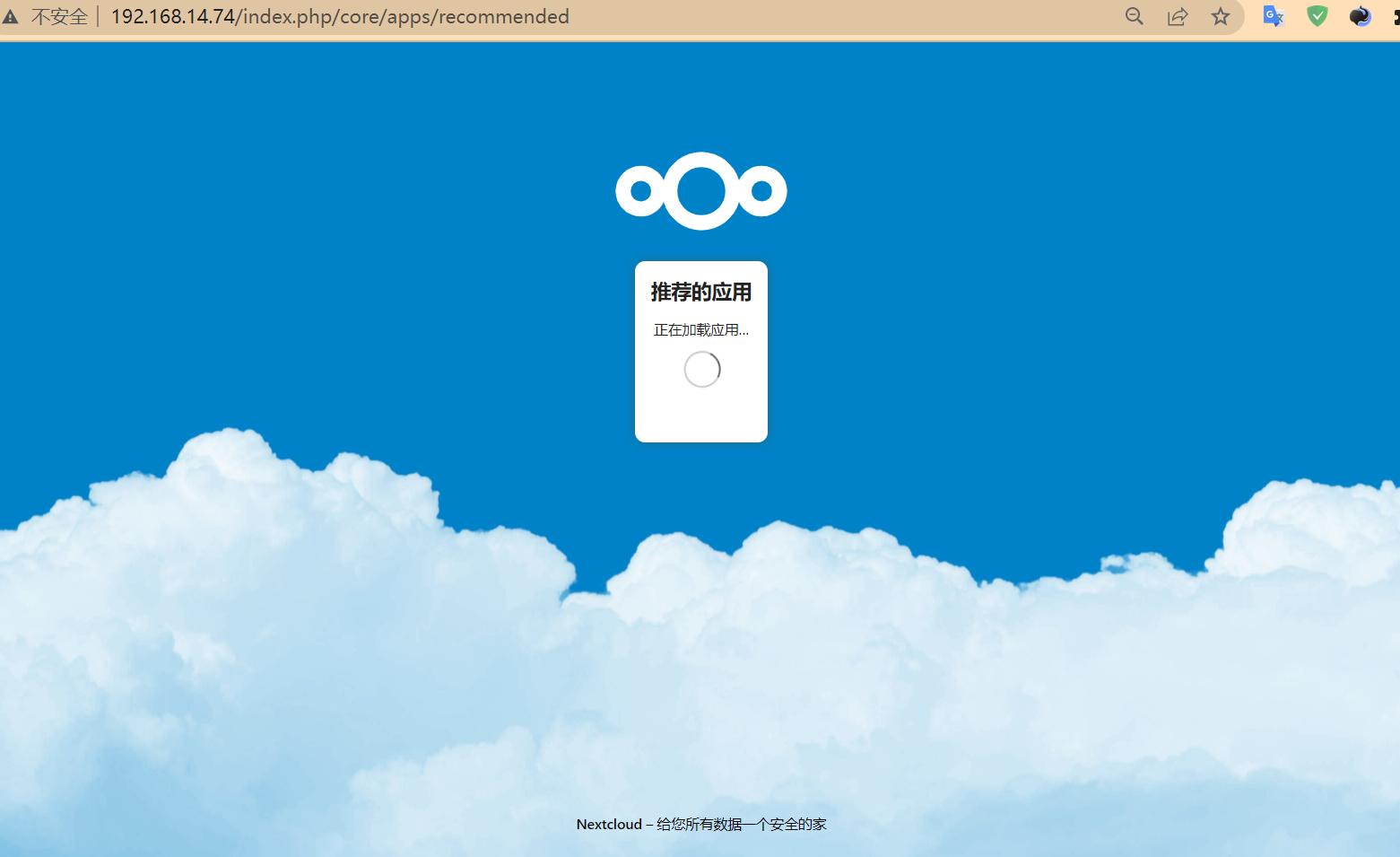Click the 推荐的应用 heading
This screenshot has height=857, width=1400.
click(700, 293)
